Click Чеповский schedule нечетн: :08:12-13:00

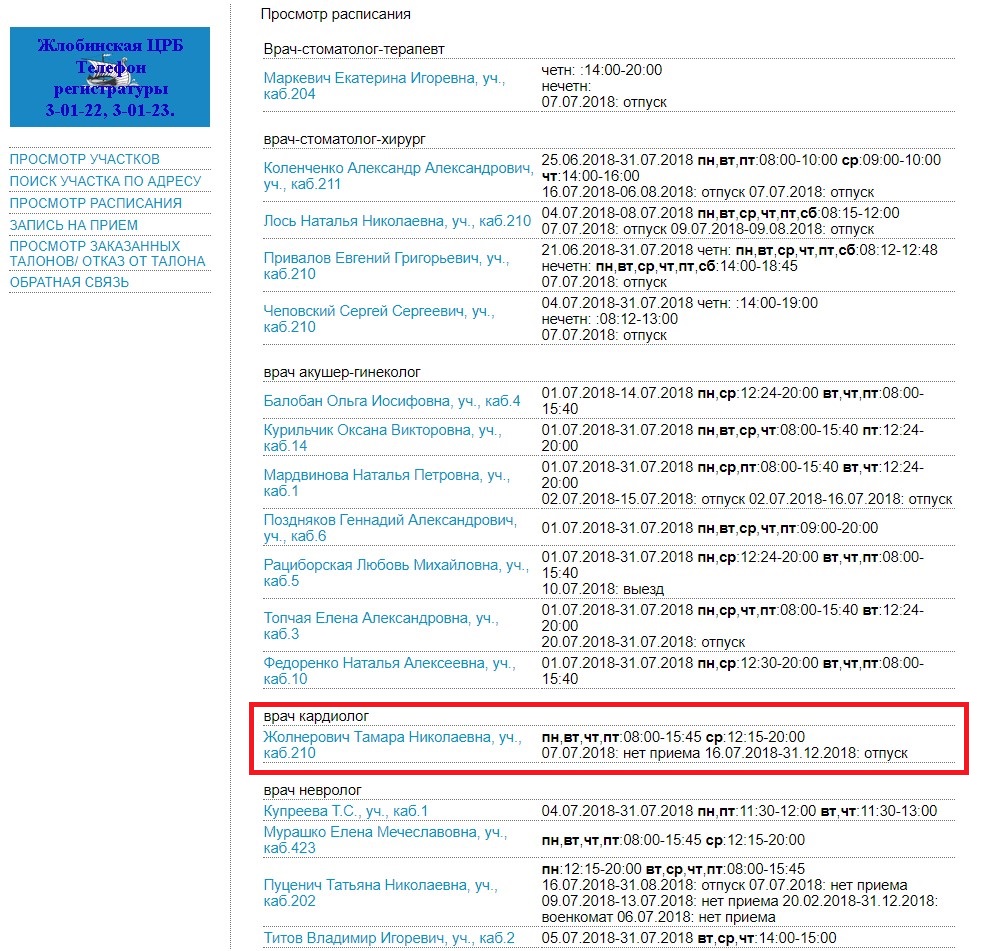point(610,318)
